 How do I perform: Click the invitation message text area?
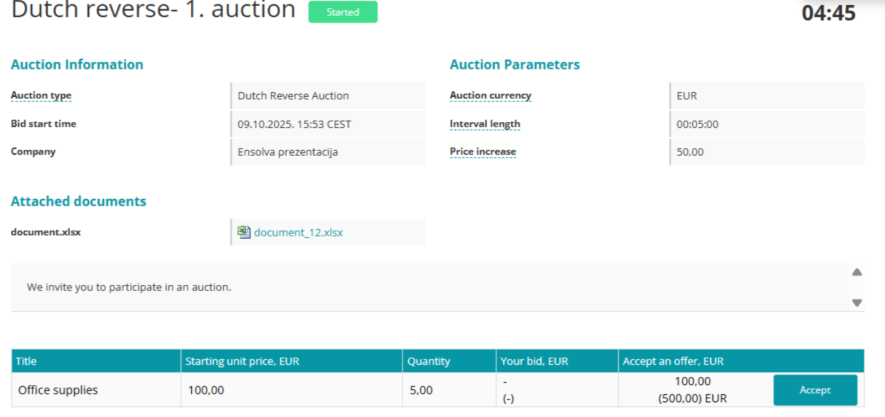pos(430,287)
